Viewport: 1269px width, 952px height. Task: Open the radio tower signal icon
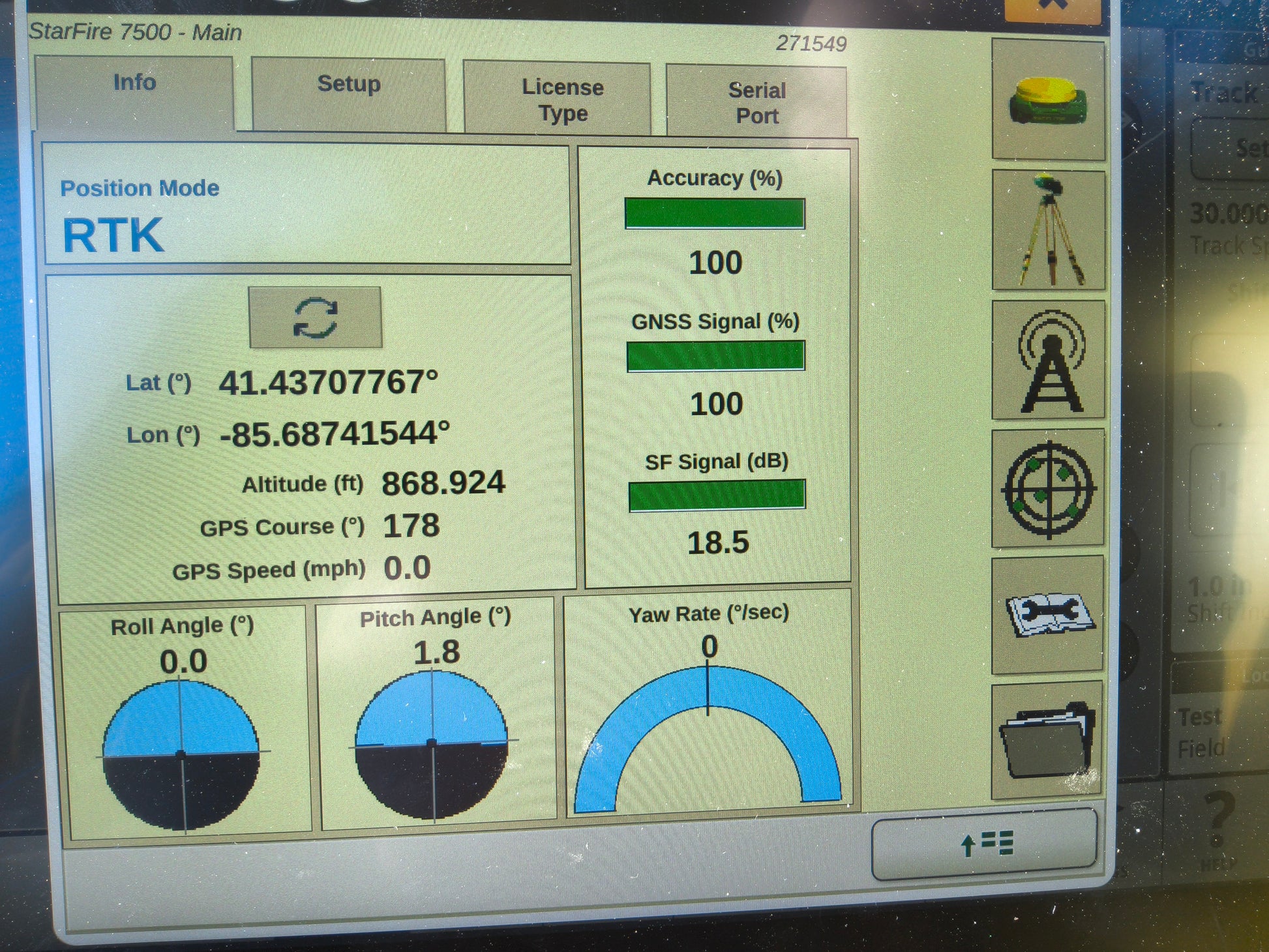pos(1047,360)
